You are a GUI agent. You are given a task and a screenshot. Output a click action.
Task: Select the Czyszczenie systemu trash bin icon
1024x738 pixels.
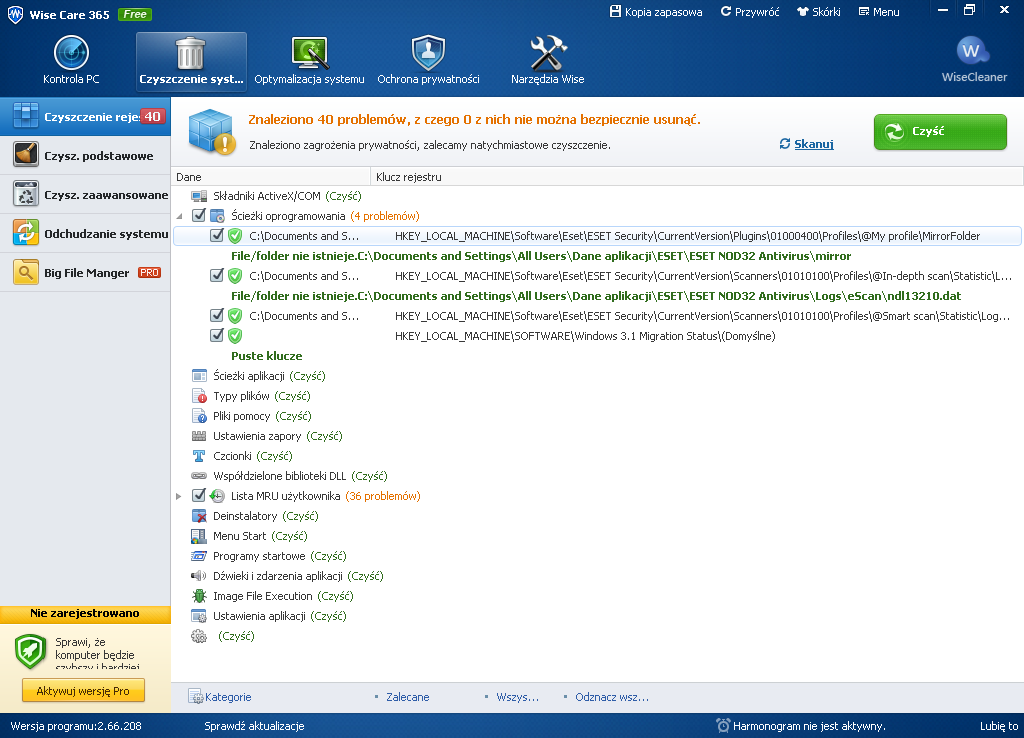tap(191, 53)
